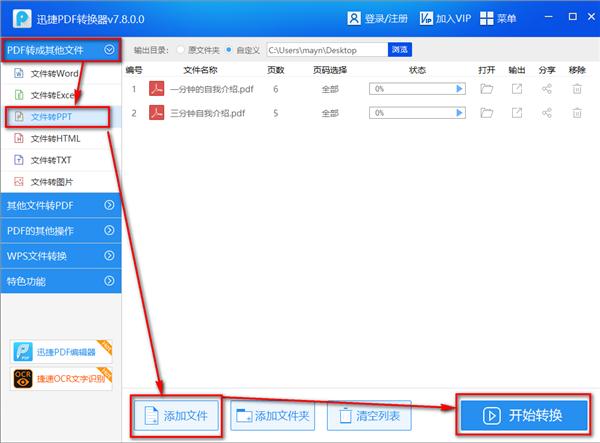Screen dimensions: 600x443
Task: Click the 清空列表 button
Action: pos(369,415)
